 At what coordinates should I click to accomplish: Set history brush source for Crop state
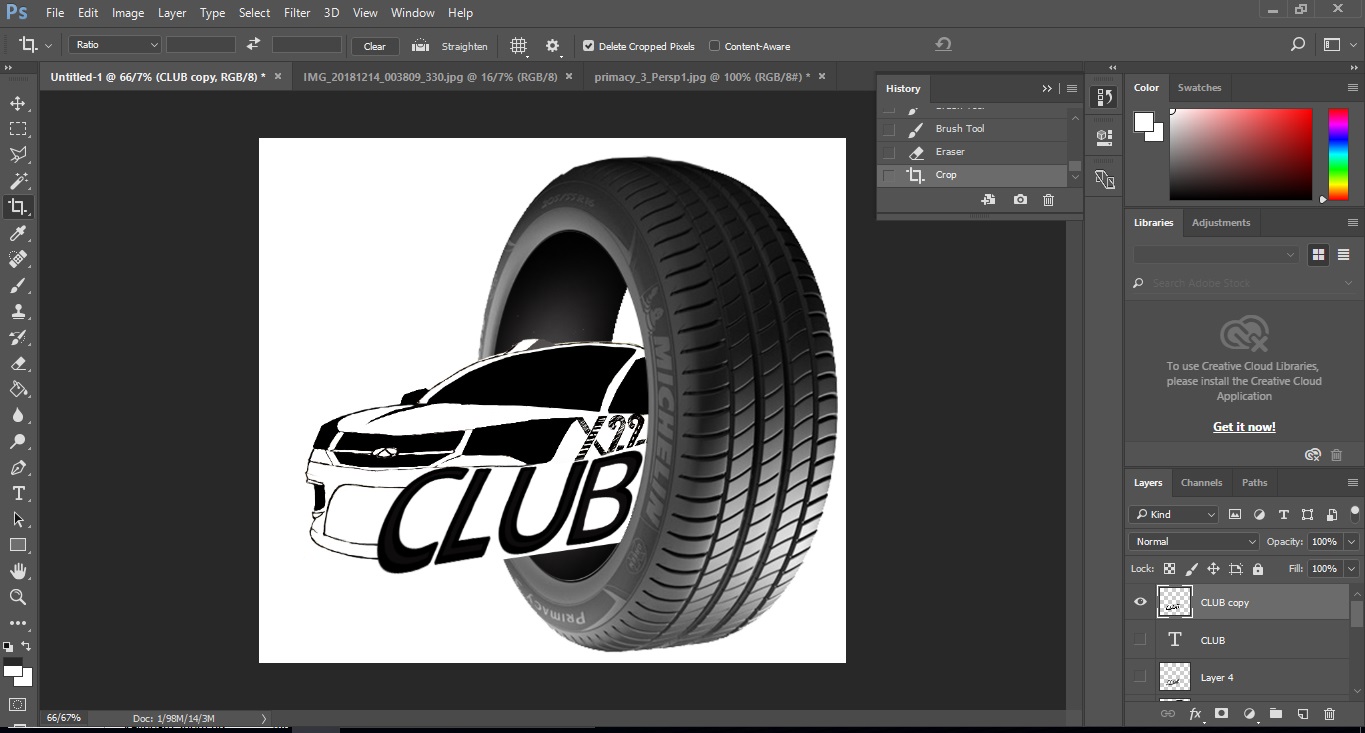coord(889,175)
